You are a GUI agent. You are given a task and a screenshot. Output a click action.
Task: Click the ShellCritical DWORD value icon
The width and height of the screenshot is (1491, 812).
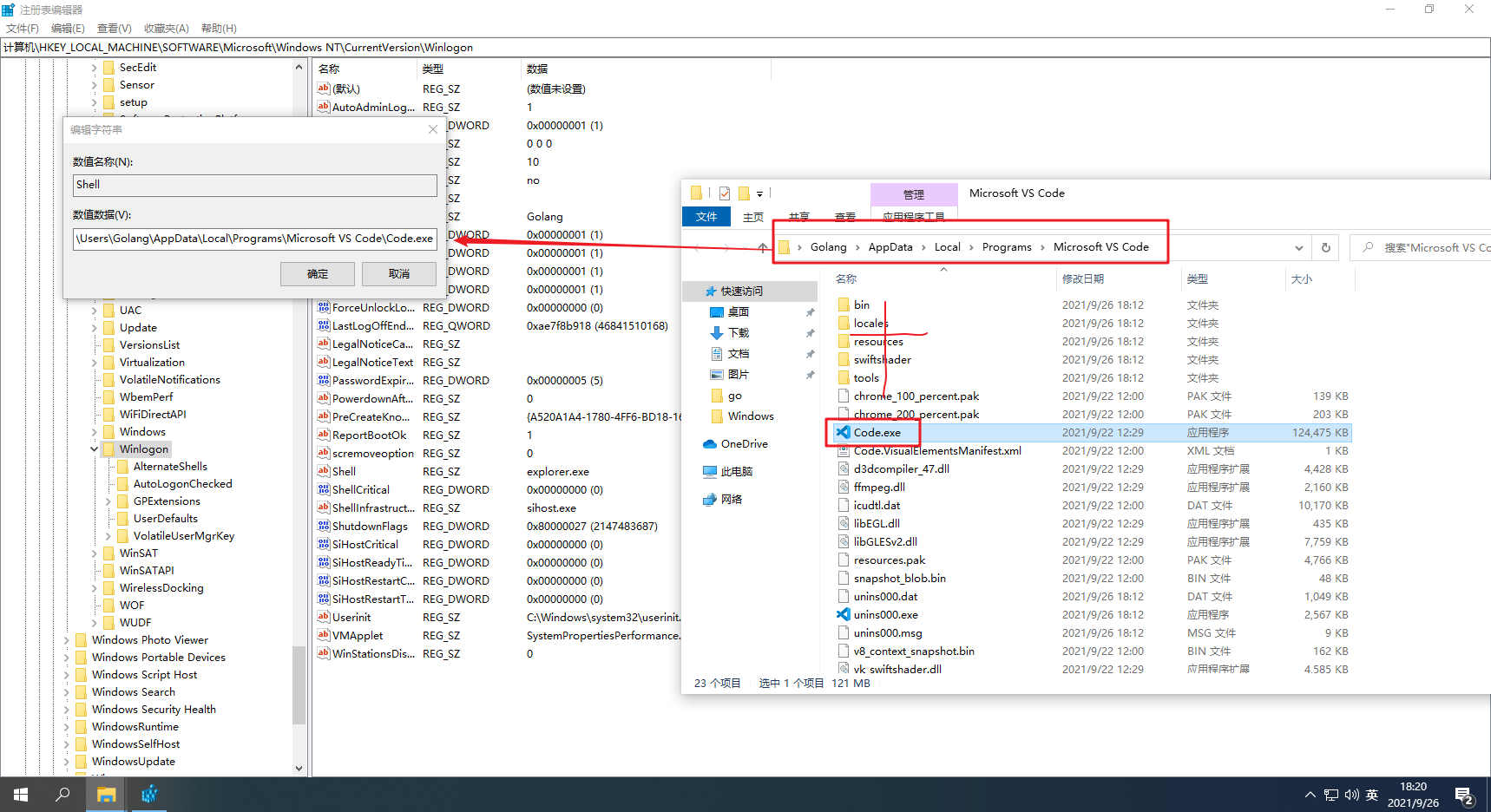(324, 489)
